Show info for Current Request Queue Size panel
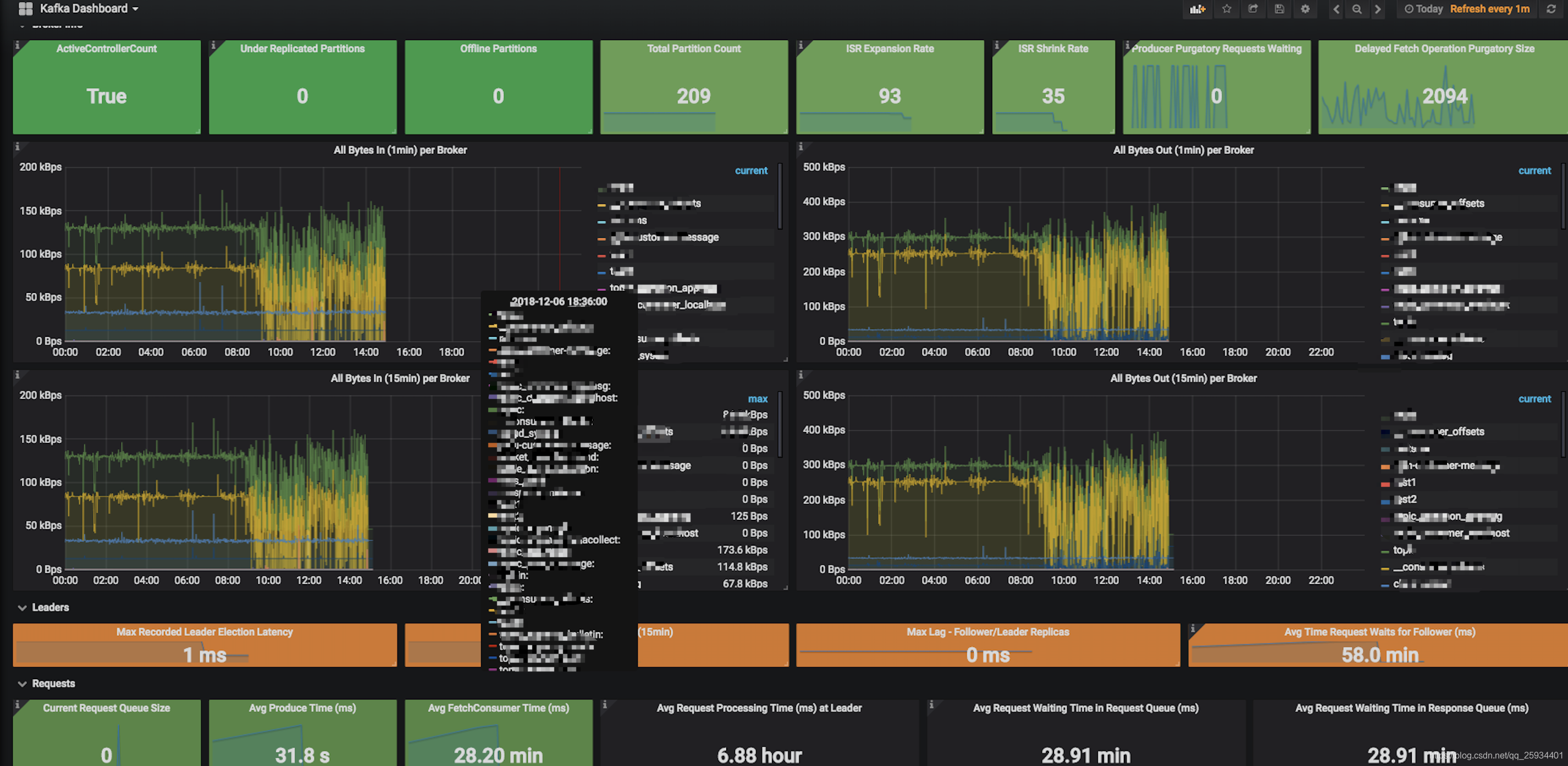The height and width of the screenshot is (766, 1568). [x=17, y=704]
